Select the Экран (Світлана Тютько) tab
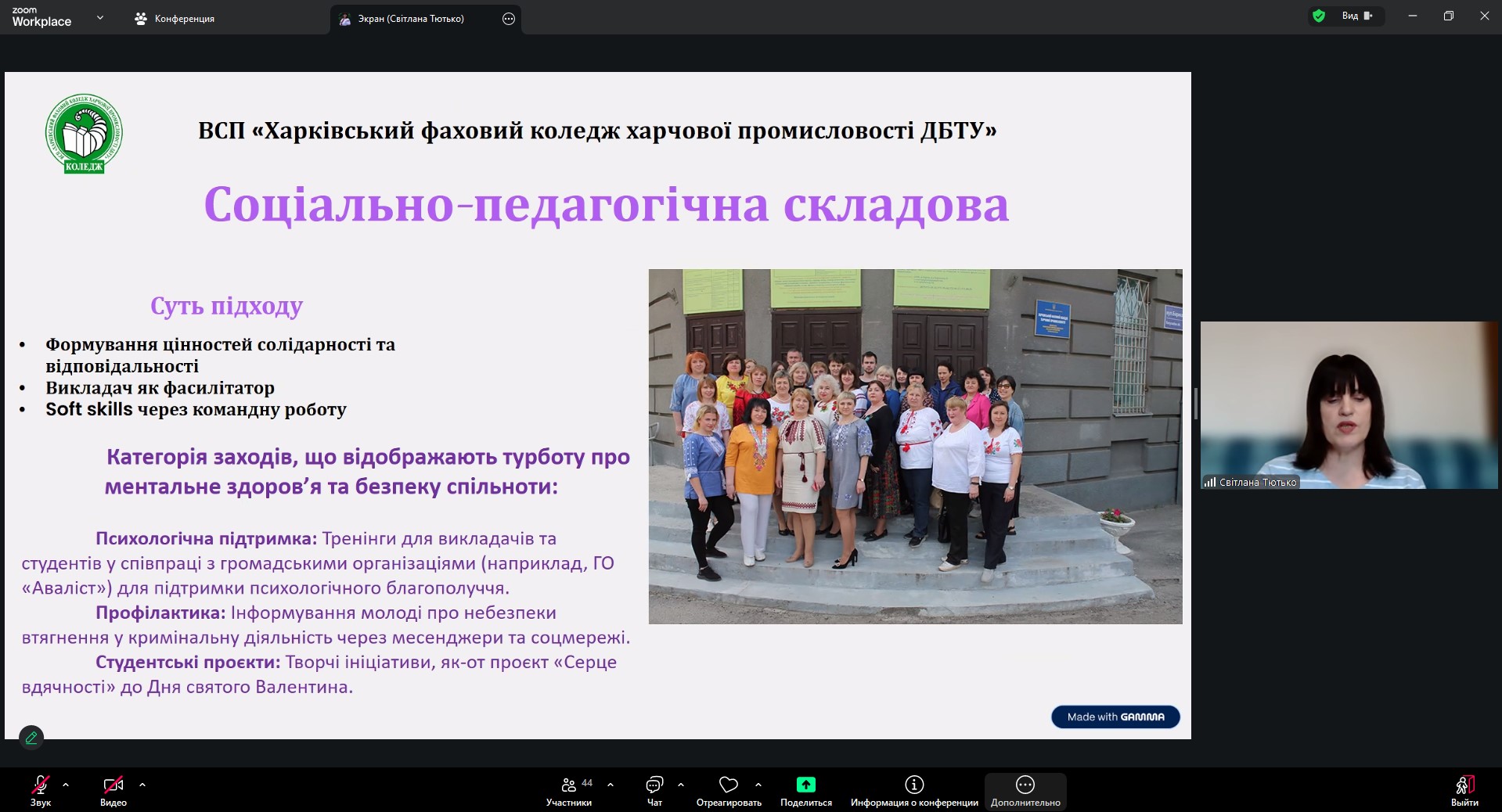Image resolution: width=1502 pixels, height=812 pixels. point(411,19)
